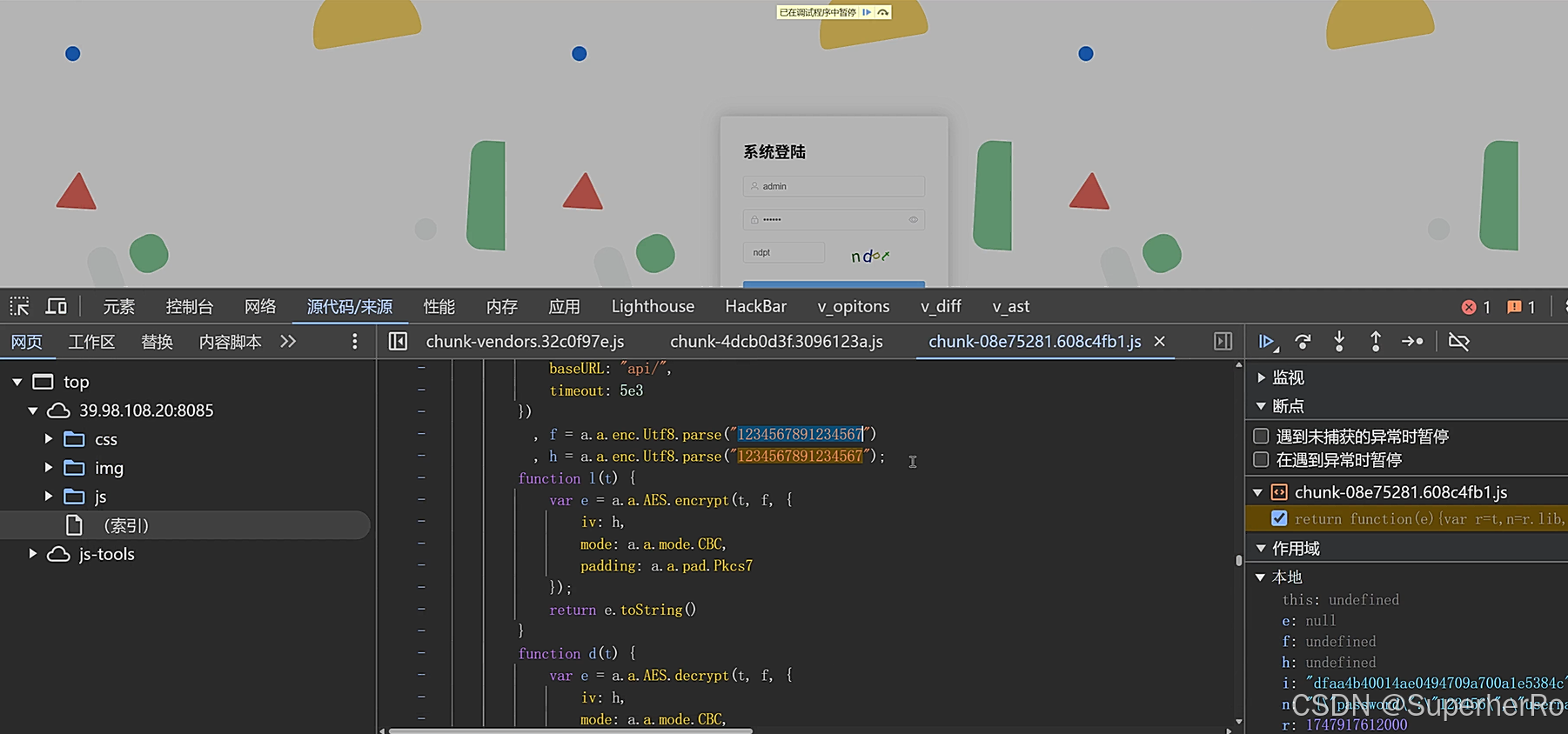Resume script execution in debugger
1568x734 pixels.
1267,342
